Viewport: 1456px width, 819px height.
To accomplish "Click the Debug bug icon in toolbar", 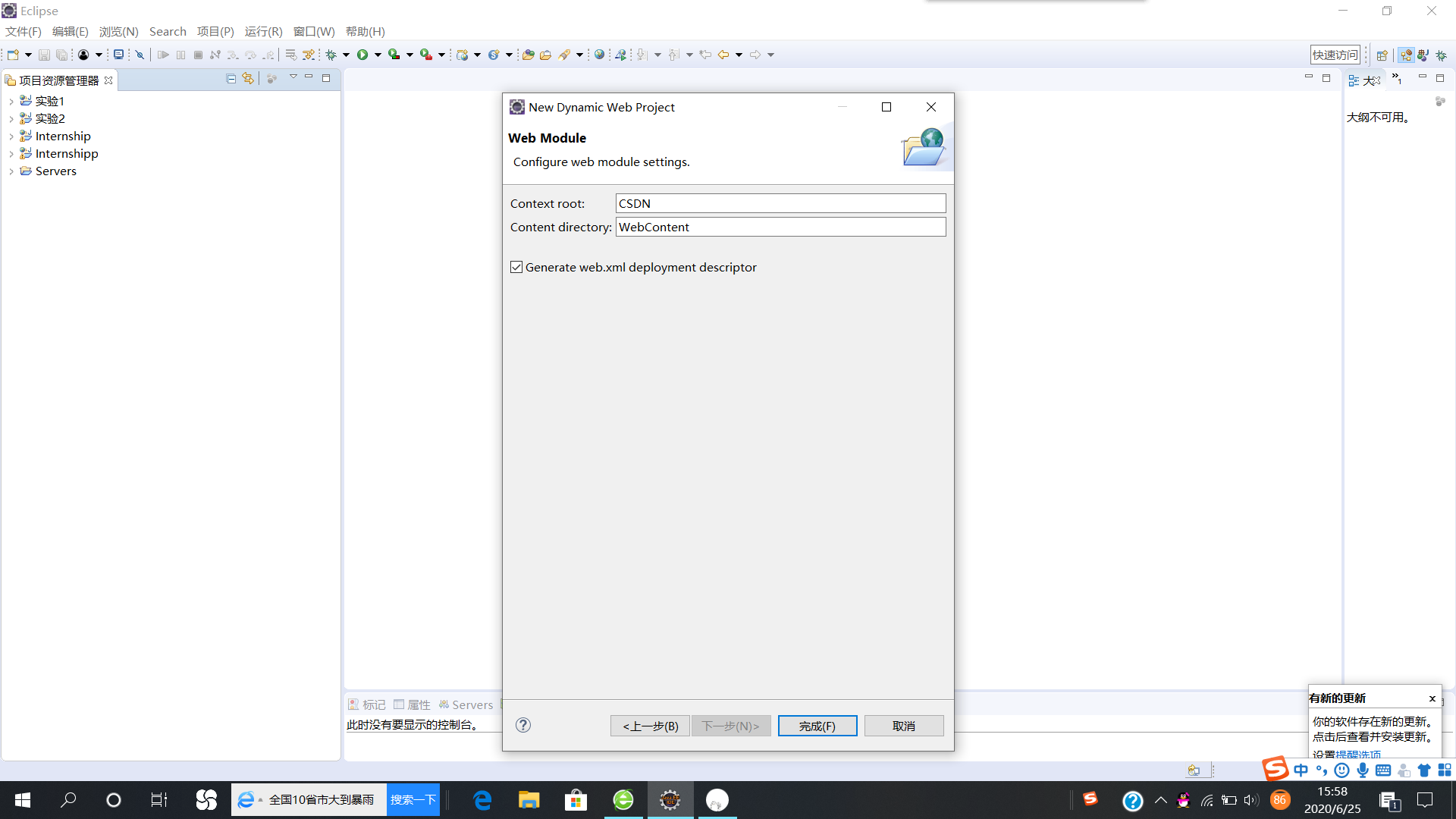I will [x=331, y=55].
